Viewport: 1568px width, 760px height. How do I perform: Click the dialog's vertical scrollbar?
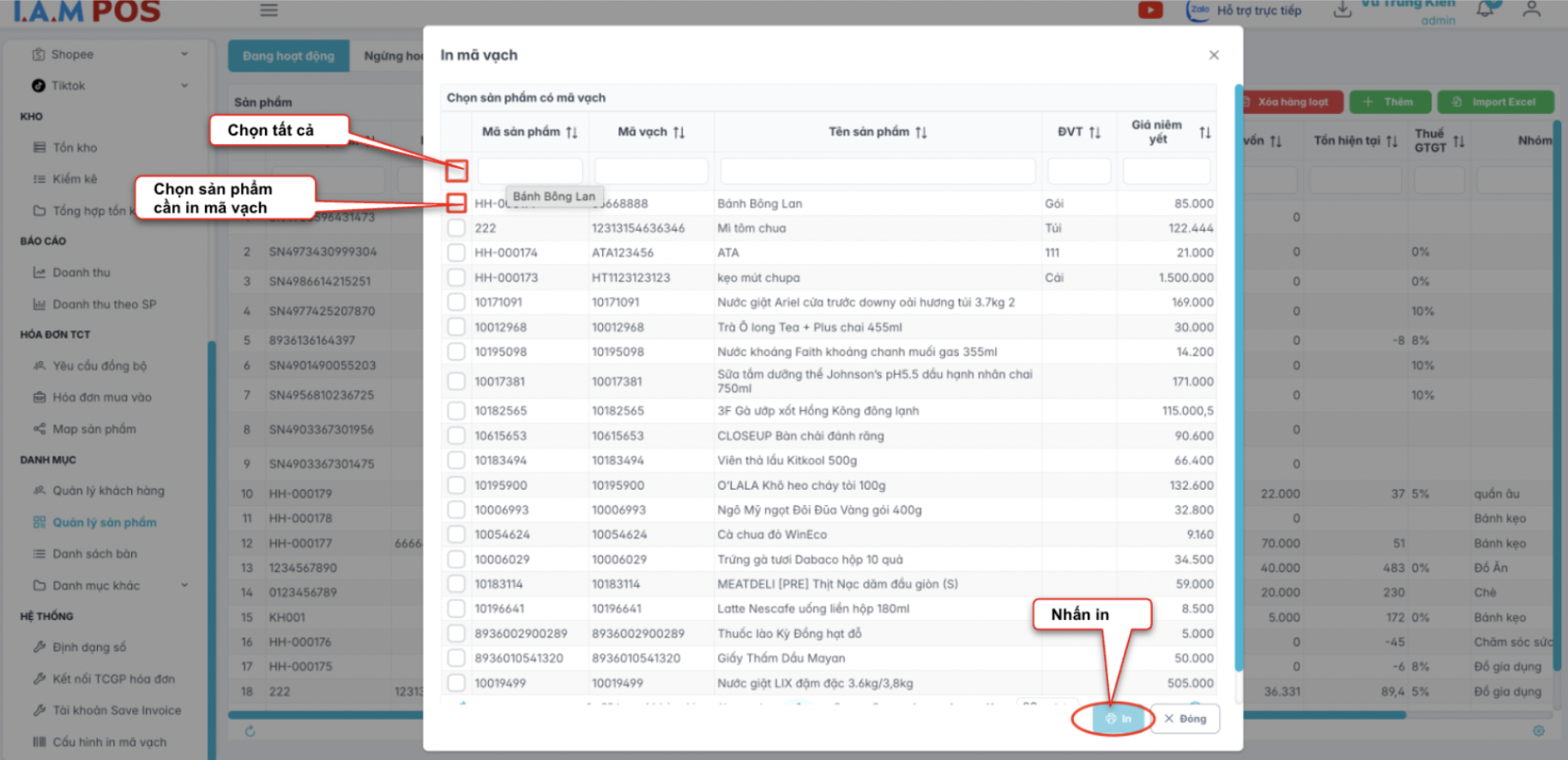tap(1238, 377)
